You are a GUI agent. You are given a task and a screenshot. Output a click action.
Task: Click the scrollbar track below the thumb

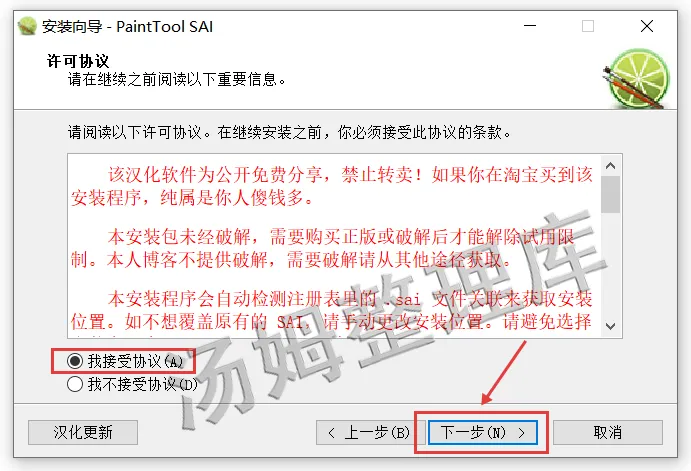[610, 264]
